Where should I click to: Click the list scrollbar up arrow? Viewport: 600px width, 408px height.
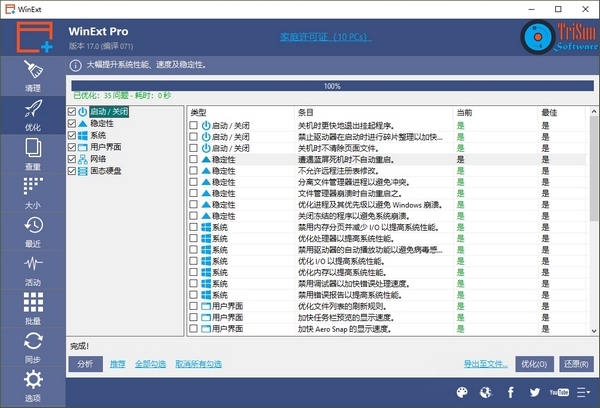tap(593, 112)
